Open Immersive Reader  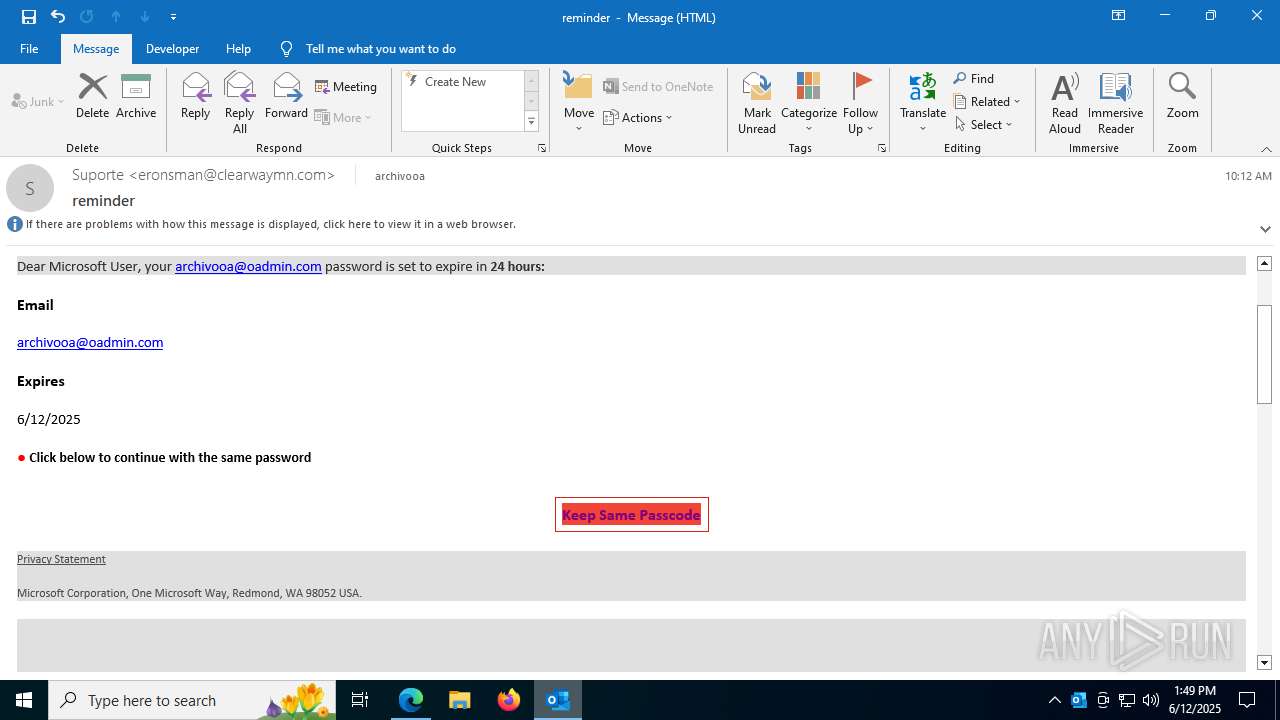(1115, 102)
